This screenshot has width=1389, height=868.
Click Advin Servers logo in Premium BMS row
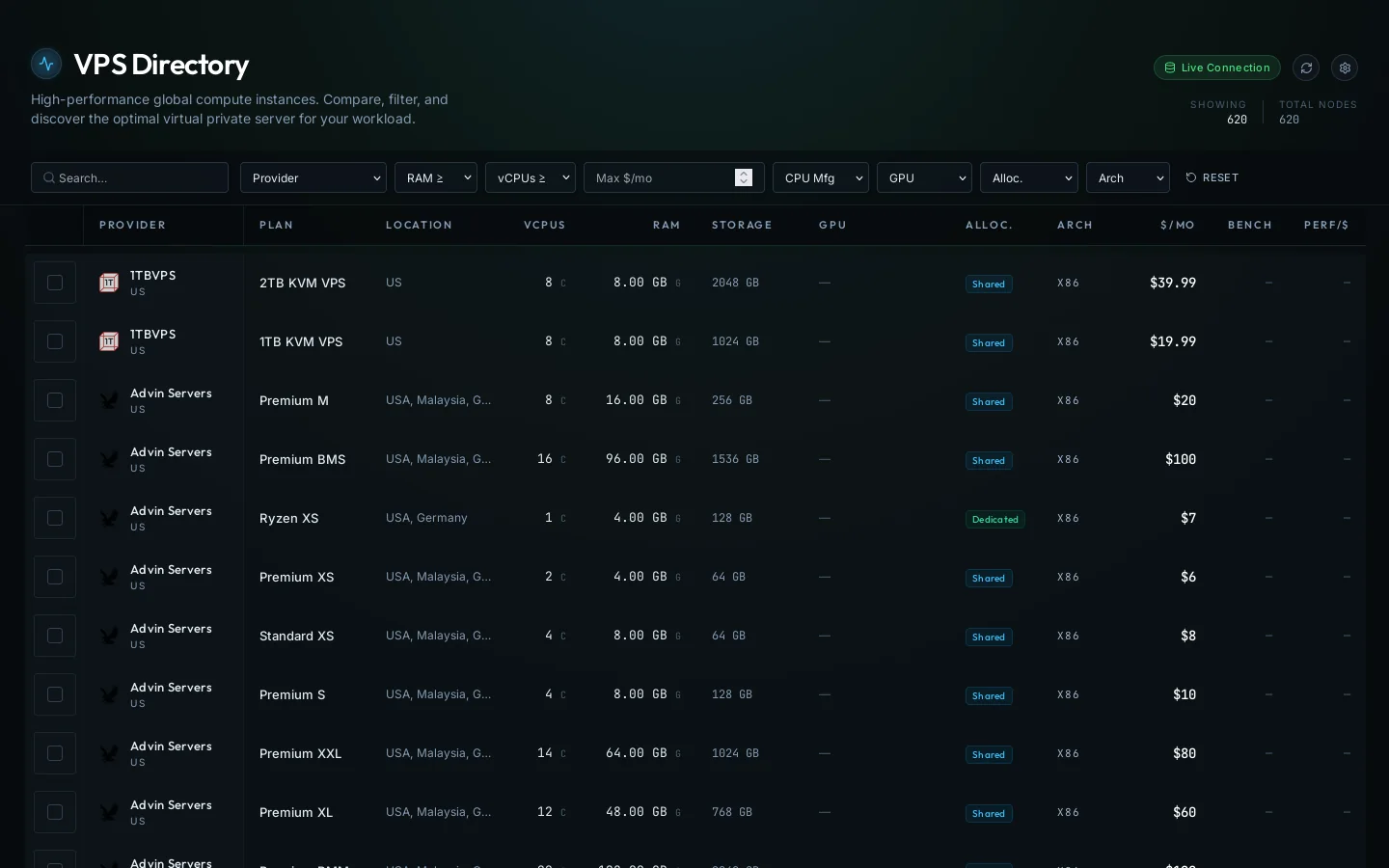109,459
